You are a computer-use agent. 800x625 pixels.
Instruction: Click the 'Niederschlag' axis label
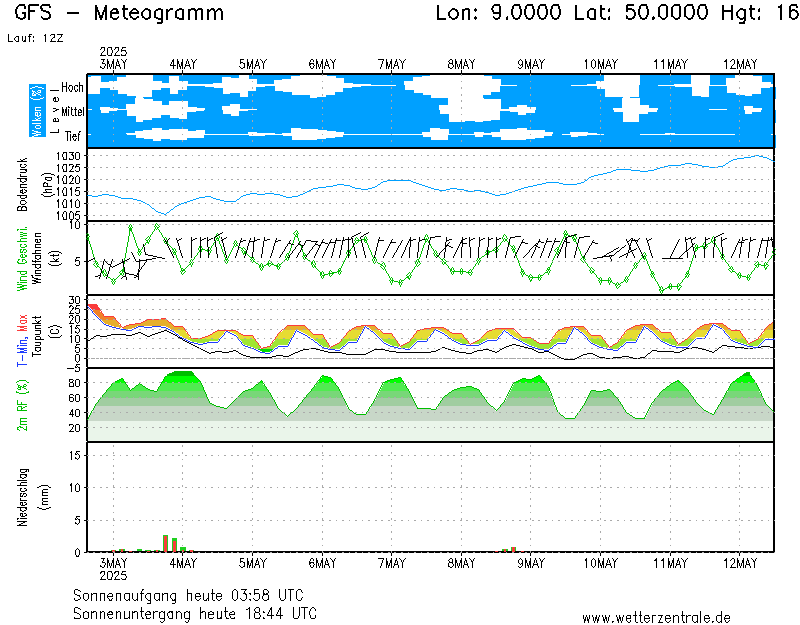(x=22, y=497)
